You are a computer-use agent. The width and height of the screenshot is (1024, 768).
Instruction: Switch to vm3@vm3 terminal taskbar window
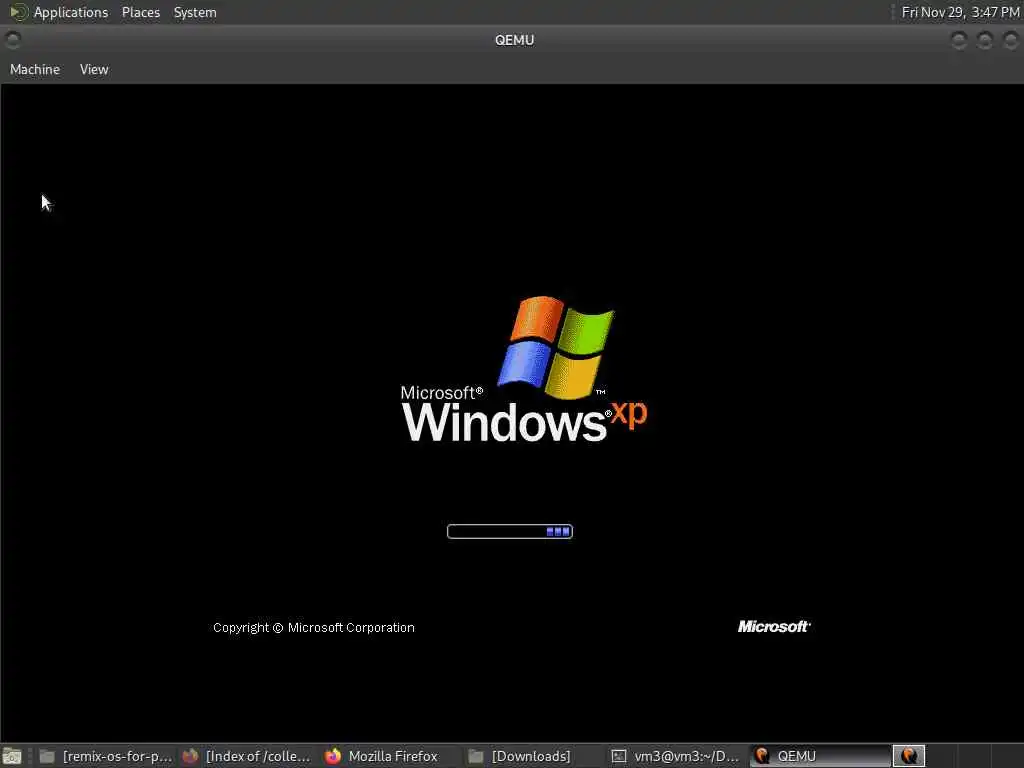[x=675, y=756]
